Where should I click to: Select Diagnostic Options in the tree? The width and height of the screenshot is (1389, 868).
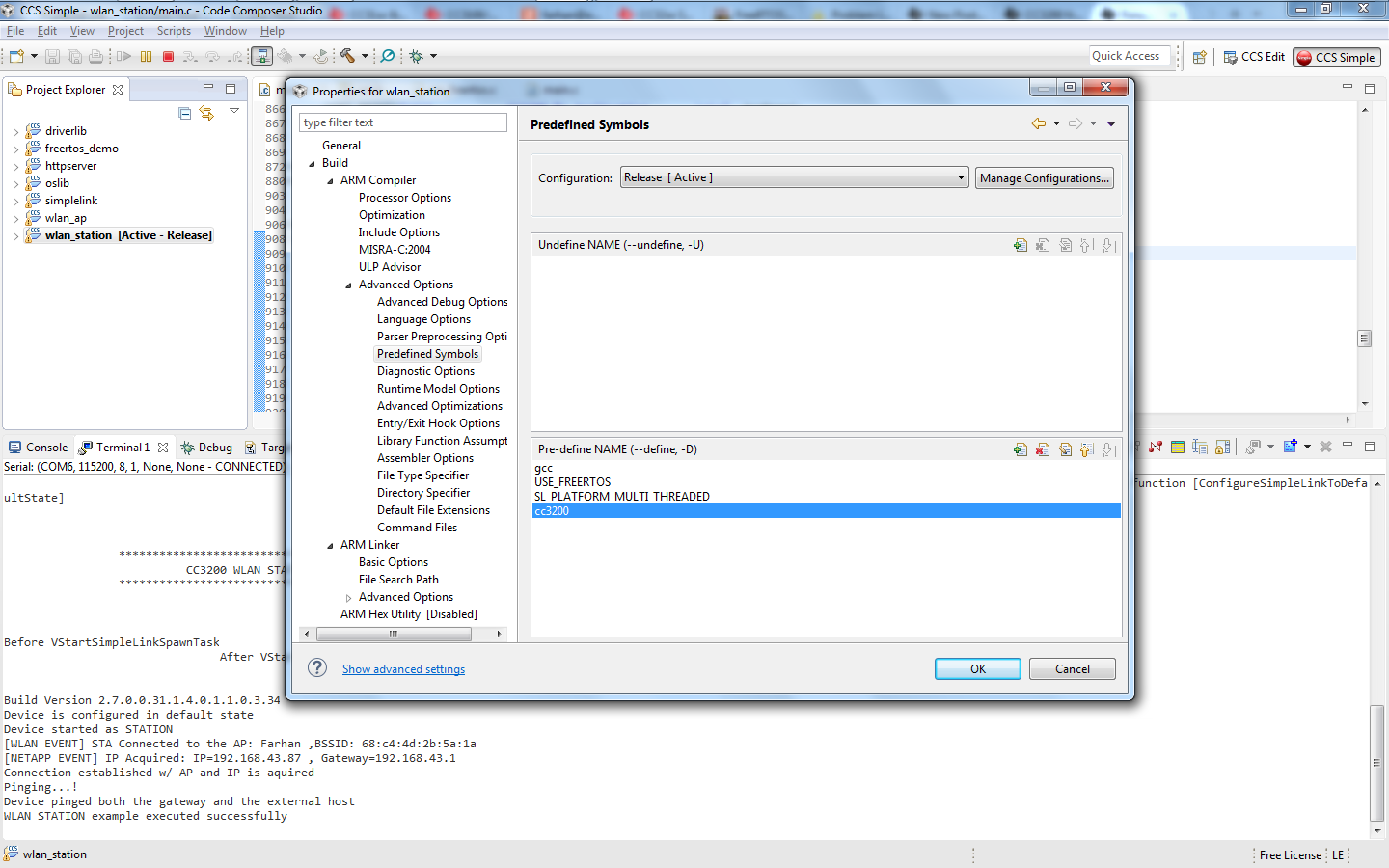pos(425,371)
